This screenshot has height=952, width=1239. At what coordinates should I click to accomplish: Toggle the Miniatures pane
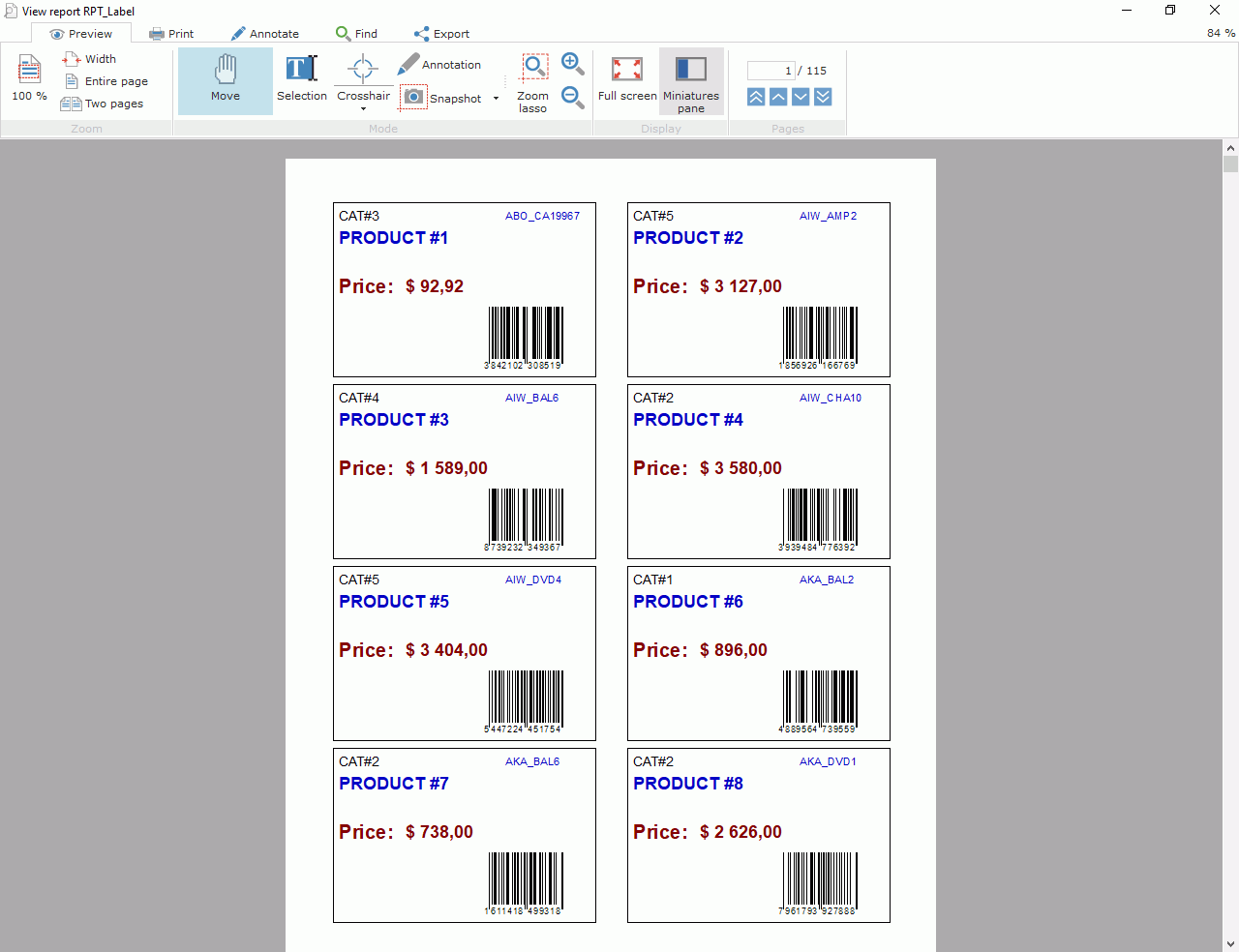(691, 82)
